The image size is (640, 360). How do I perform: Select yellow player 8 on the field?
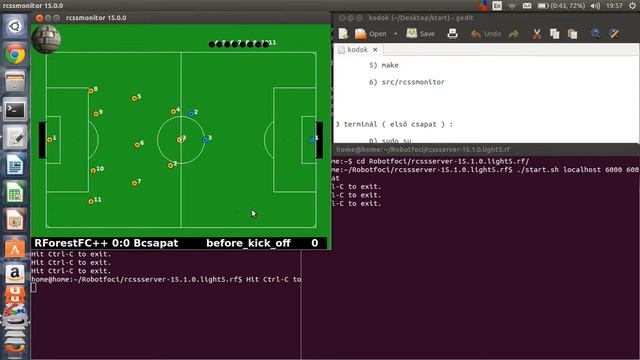[x=91, y=91]
